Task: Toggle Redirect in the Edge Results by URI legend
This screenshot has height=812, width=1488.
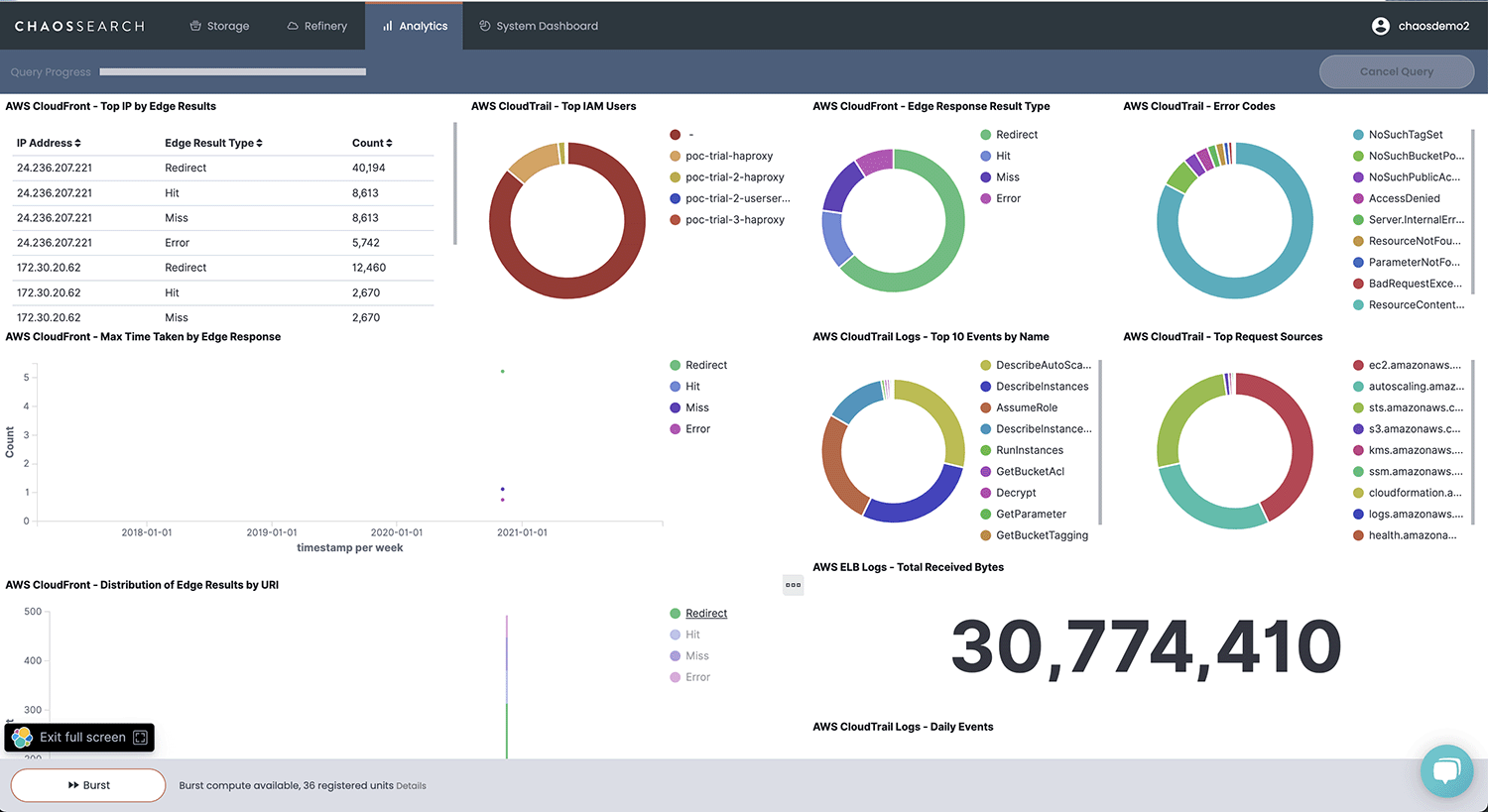Action: tap(705, 613)
